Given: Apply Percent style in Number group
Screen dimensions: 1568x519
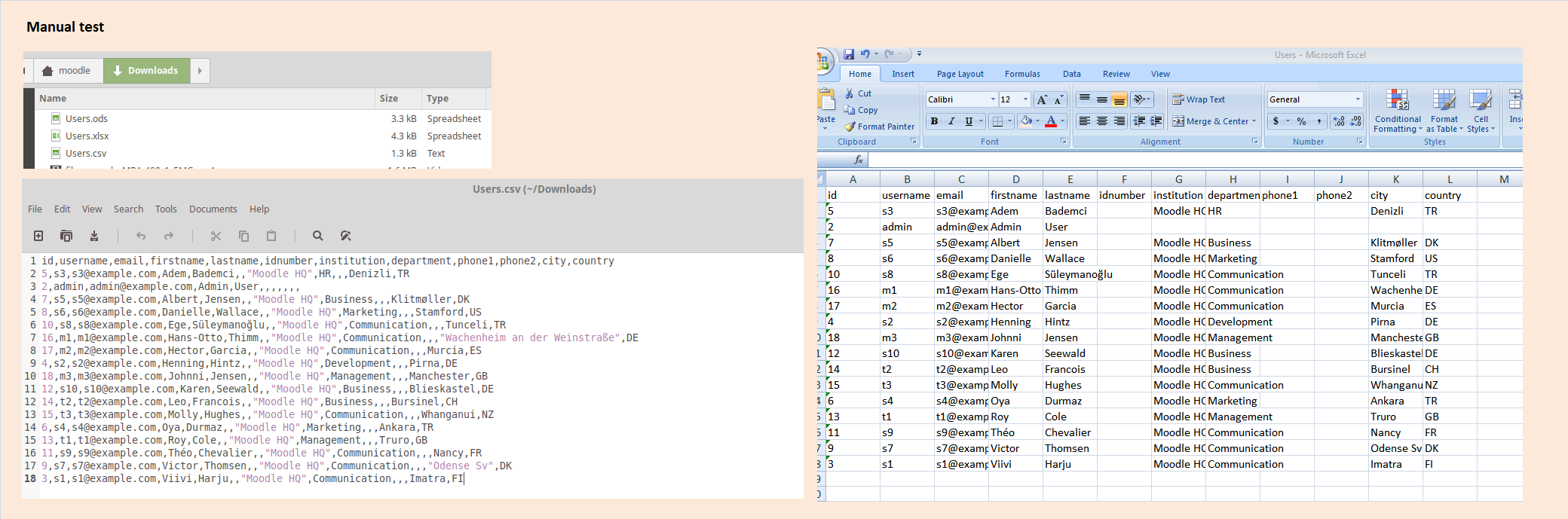Looking at the screenshot, I should 1302,121.
